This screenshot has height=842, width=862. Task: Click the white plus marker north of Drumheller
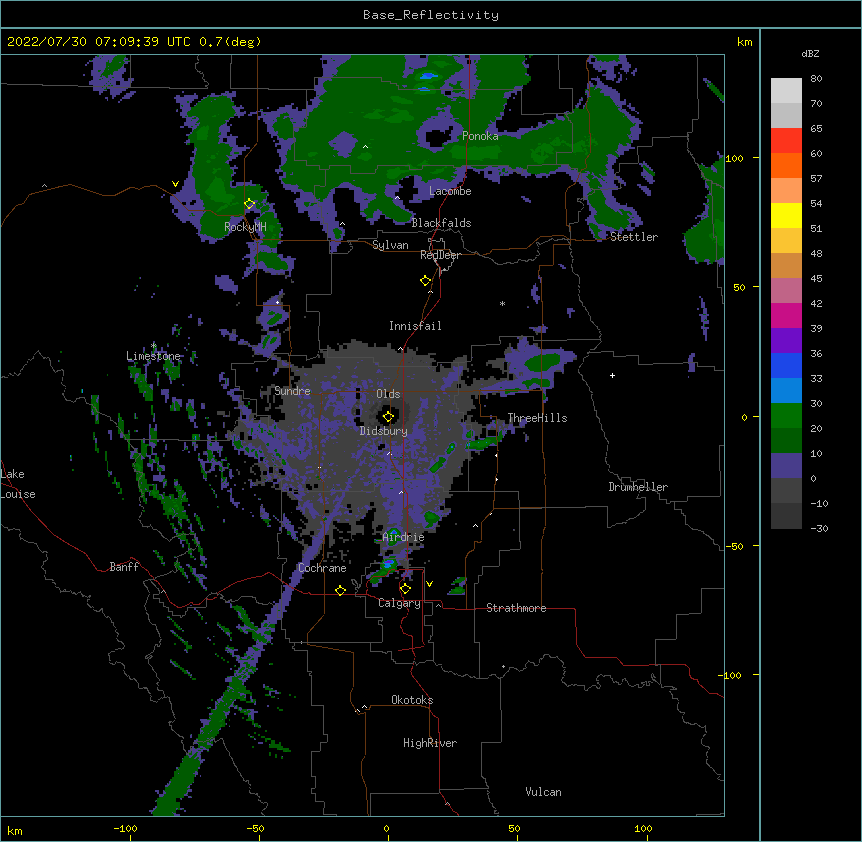612,375
